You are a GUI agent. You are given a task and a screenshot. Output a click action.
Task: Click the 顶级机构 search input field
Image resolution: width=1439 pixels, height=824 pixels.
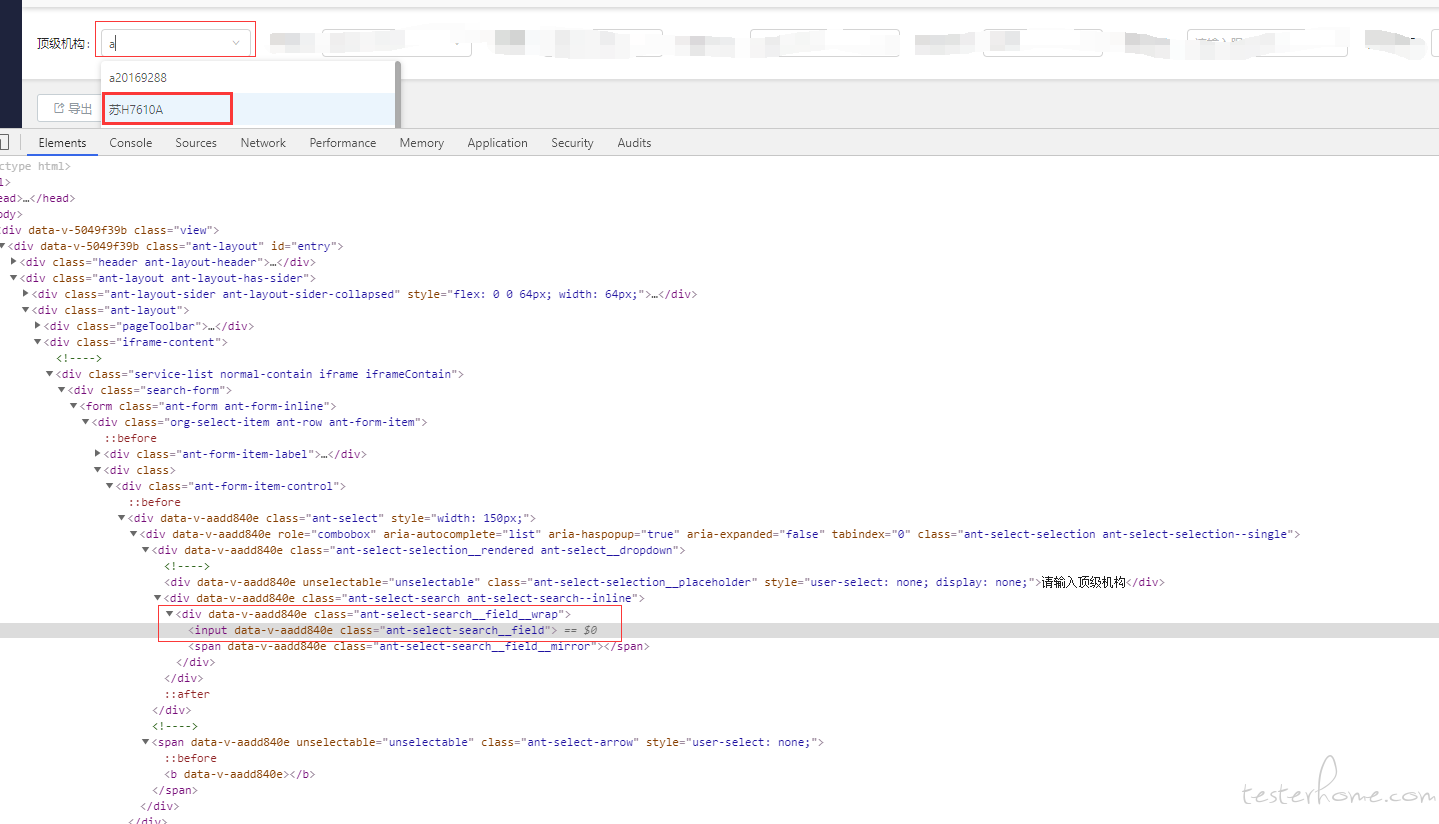click(174, 43)
